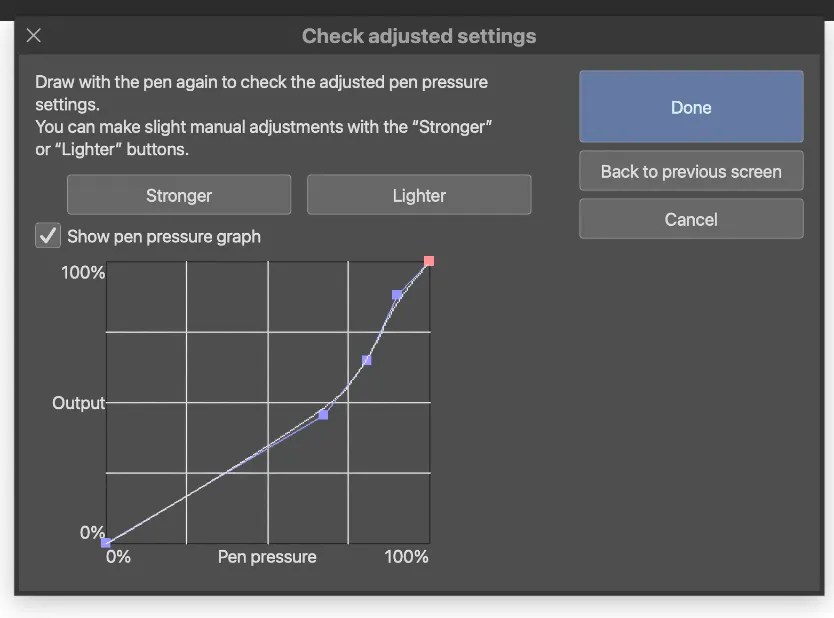Close the dialog with the X icon
834x618 pixels.
click(33, 35)
